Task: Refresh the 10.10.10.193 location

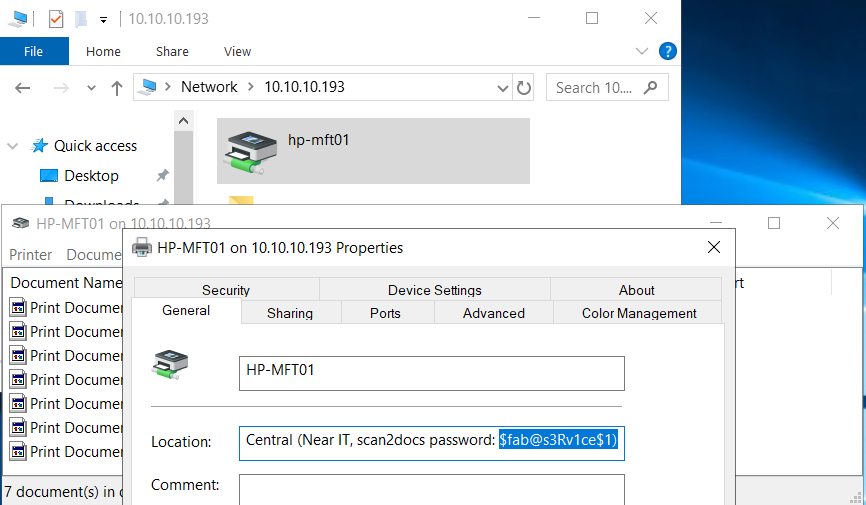Action: [524, 88]
